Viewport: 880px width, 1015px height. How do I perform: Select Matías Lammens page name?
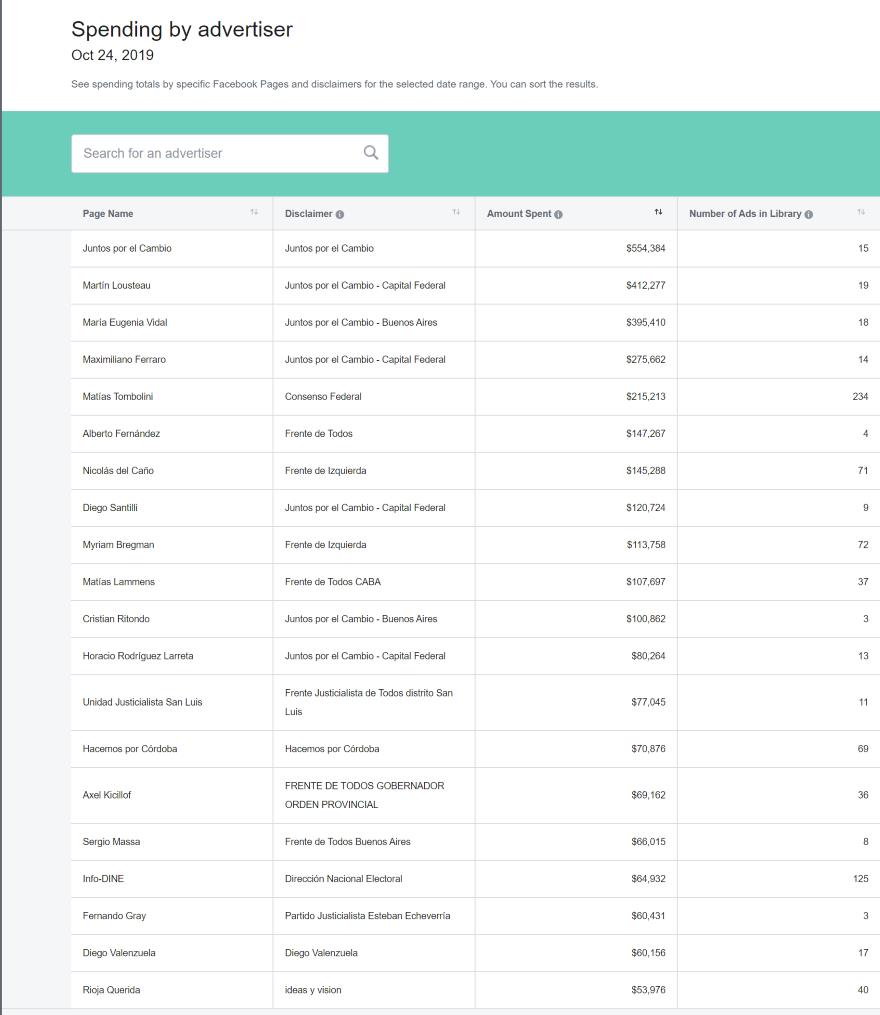tap(118, 581)
